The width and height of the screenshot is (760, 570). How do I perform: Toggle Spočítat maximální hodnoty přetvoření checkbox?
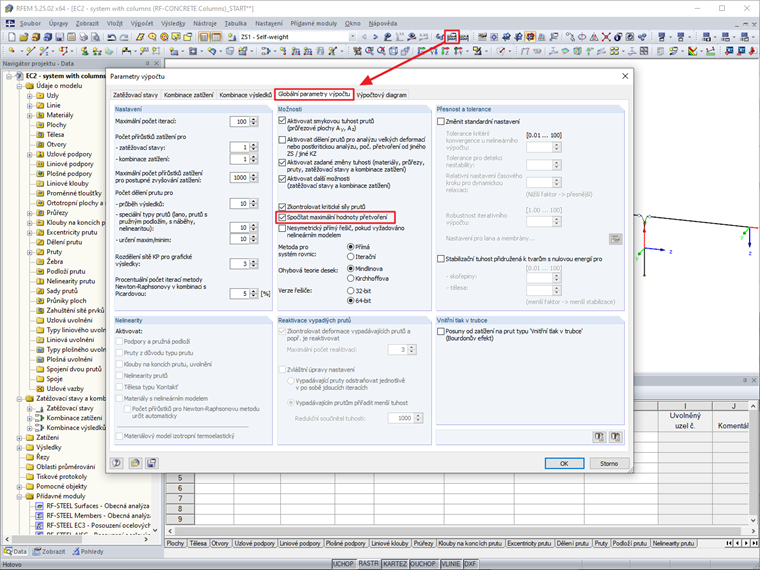(282, 217)
